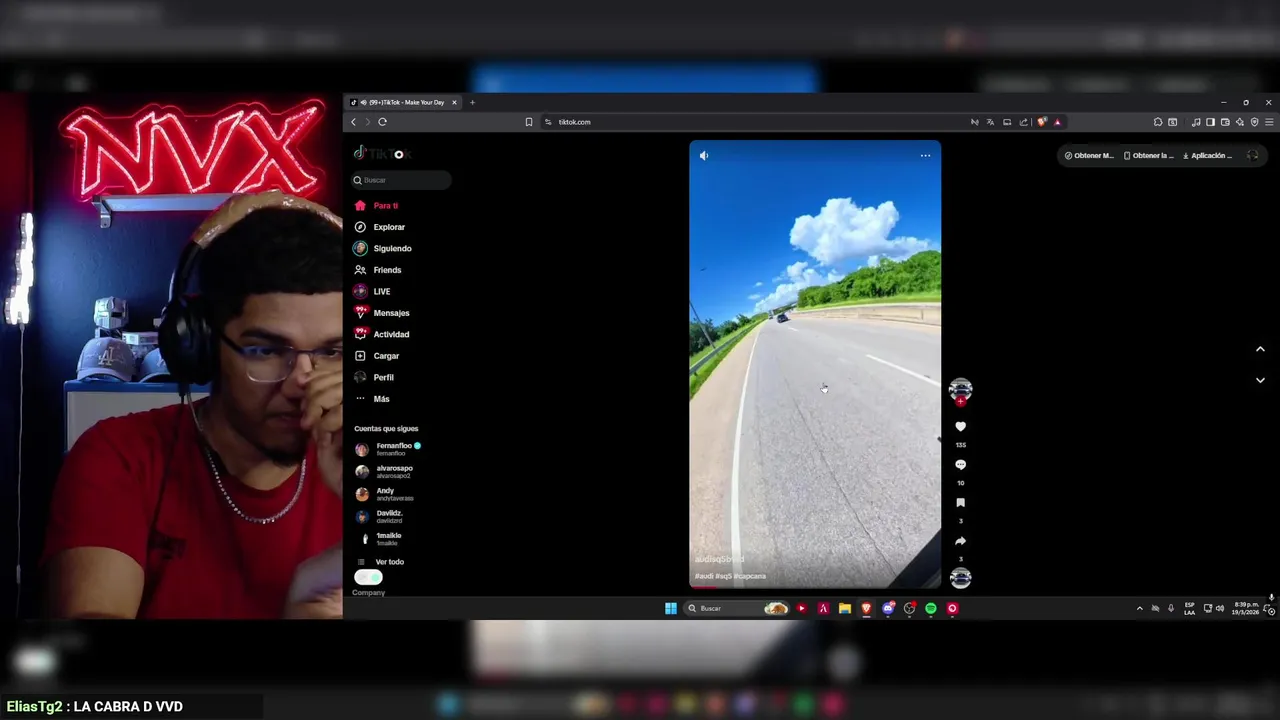
Task: Like the video with heart icon
Action: coord(960,427)
